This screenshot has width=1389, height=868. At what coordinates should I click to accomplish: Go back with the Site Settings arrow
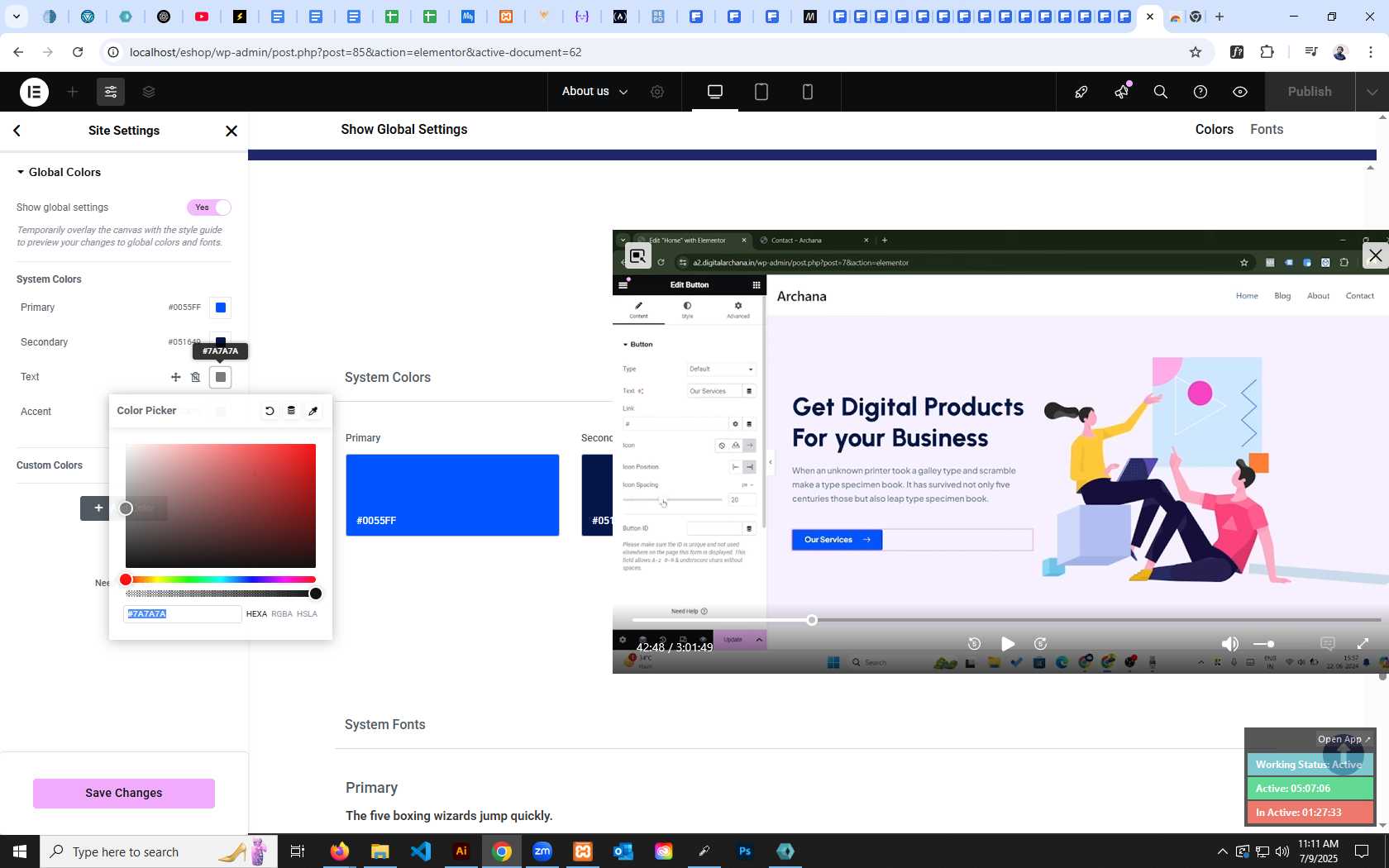[x=17, y=131]
